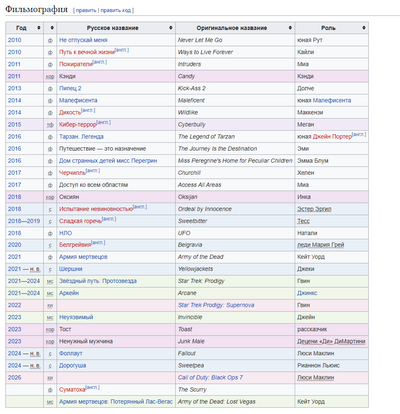Click the 'Джейн Портер' role link
This screenshot has width=400, height=414.
click(332, 137)
